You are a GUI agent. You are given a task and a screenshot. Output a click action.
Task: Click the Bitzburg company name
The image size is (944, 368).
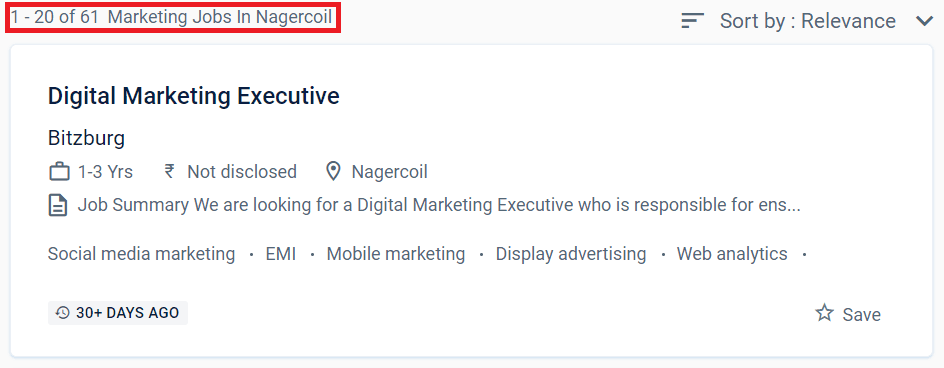coord(86,139)
